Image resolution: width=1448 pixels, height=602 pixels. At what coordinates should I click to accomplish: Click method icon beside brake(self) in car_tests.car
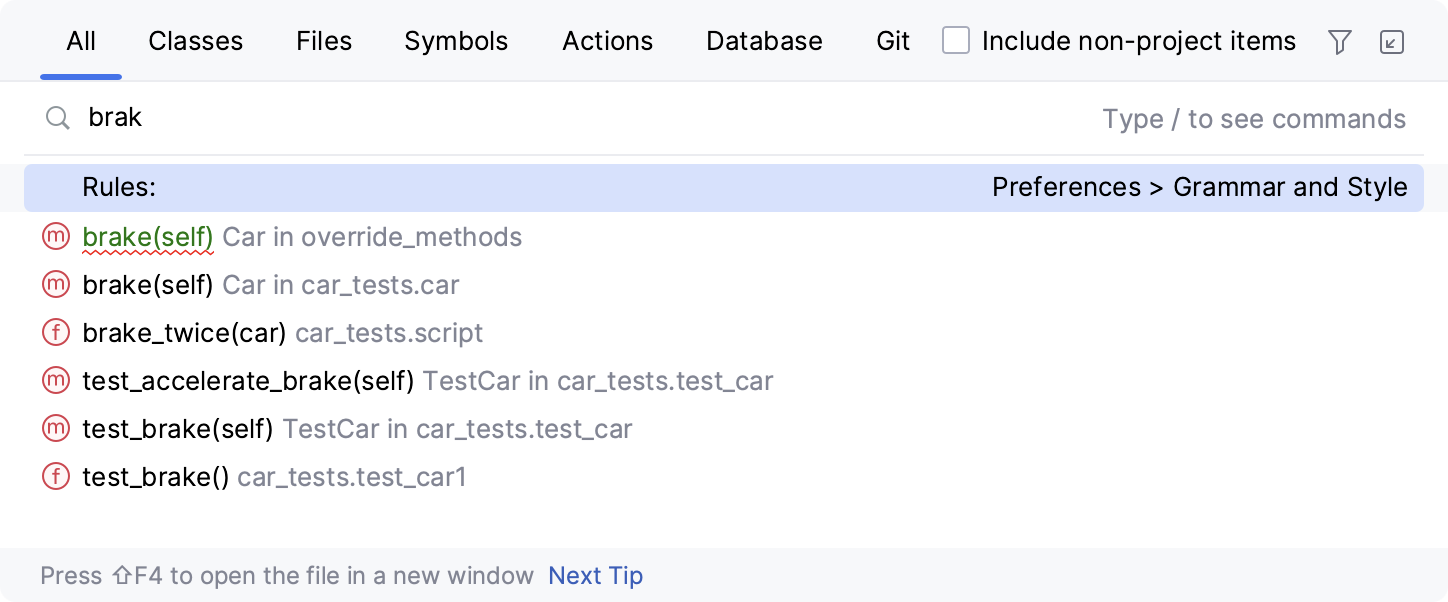point(55,285)
